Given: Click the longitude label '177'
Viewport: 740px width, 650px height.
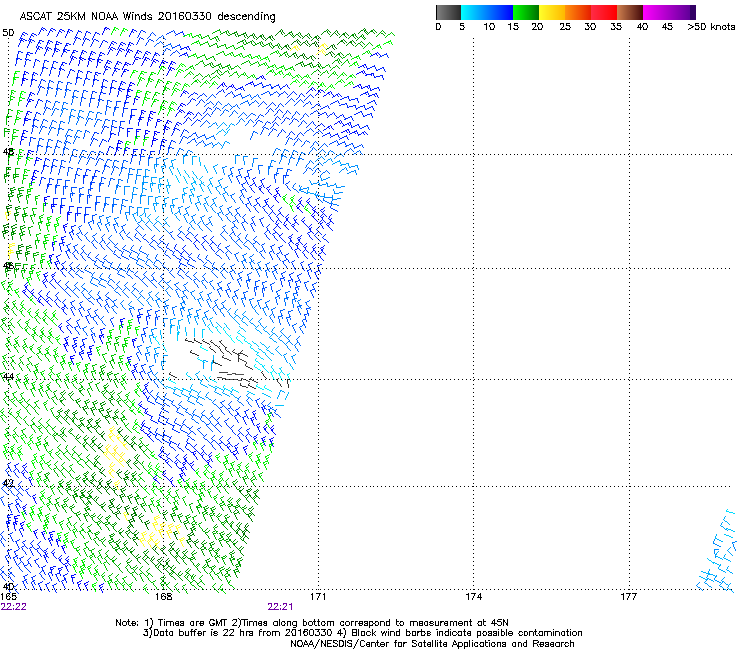Looking at the screenshot, I should coord(629,597).
